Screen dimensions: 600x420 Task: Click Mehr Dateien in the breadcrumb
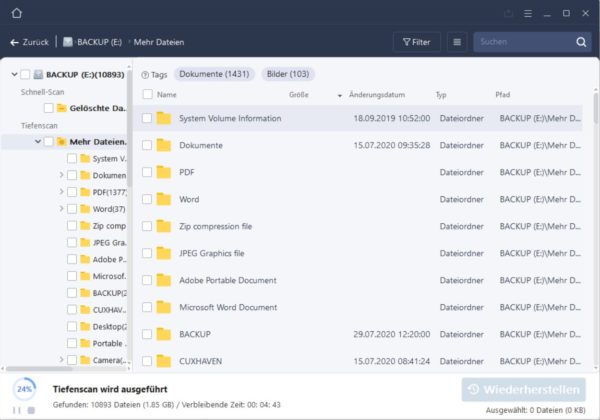[x=159, y=42]
